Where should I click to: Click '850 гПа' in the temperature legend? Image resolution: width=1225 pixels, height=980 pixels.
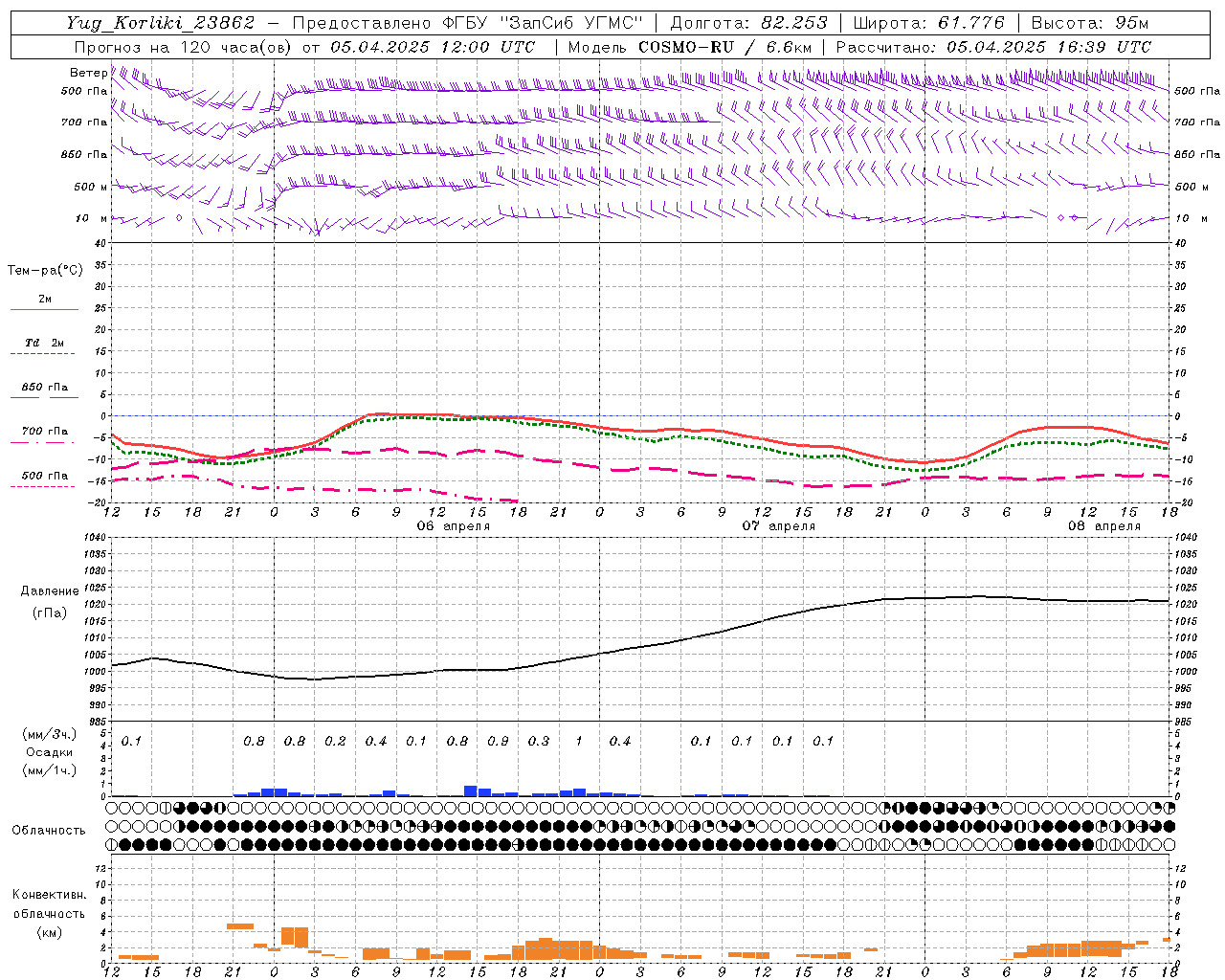[45, 388]
